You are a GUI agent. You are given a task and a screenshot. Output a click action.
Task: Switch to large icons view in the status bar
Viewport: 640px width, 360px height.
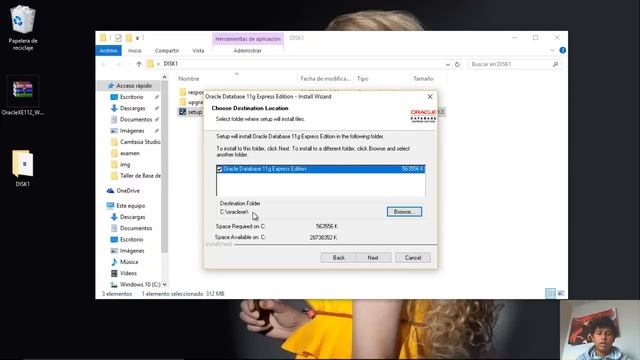(561, 293)
